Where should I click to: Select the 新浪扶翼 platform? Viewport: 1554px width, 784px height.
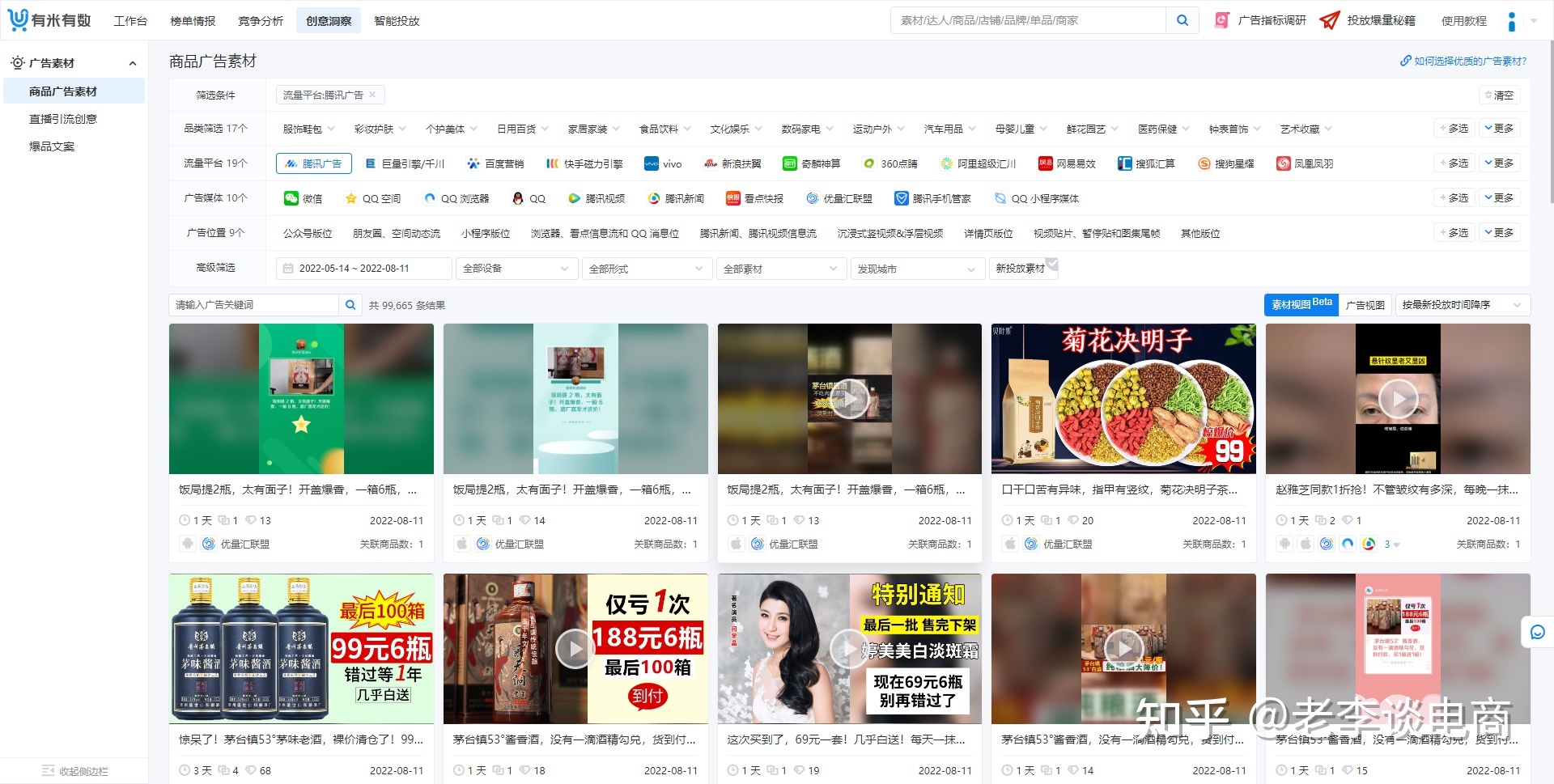[x=732, y=163]
